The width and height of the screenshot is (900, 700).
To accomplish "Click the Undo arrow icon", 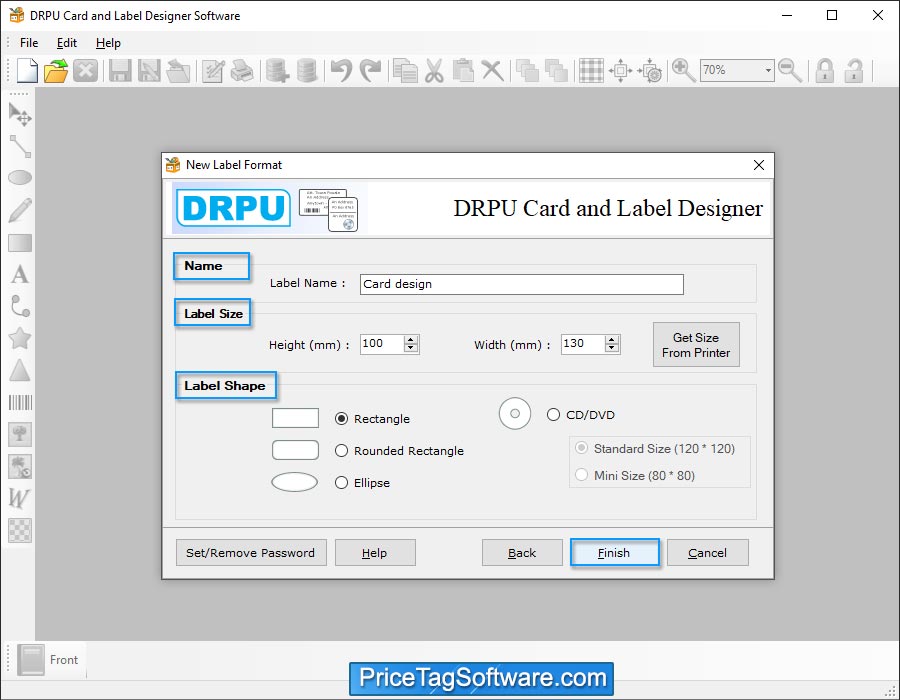I will pos(342,71).
